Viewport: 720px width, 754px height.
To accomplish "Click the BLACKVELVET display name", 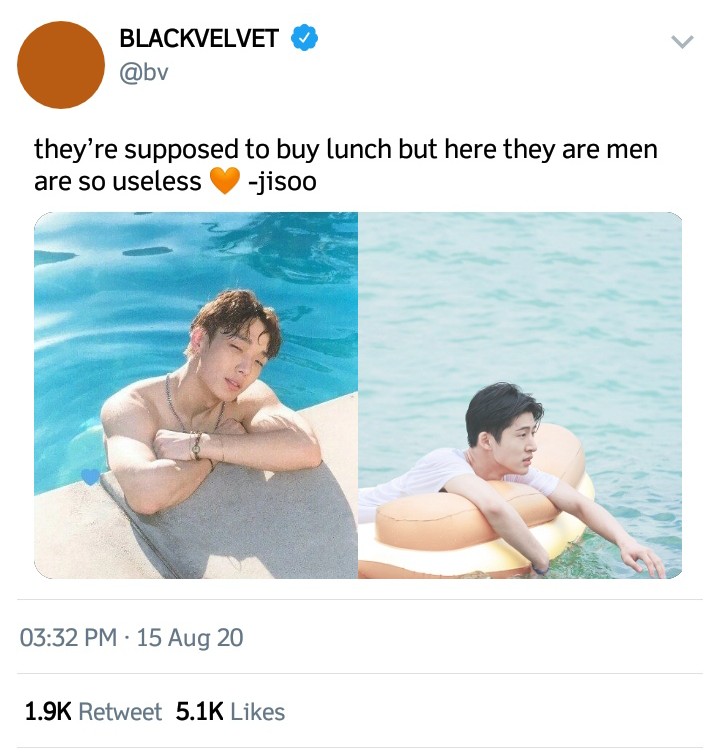I will tap(199, 38).
